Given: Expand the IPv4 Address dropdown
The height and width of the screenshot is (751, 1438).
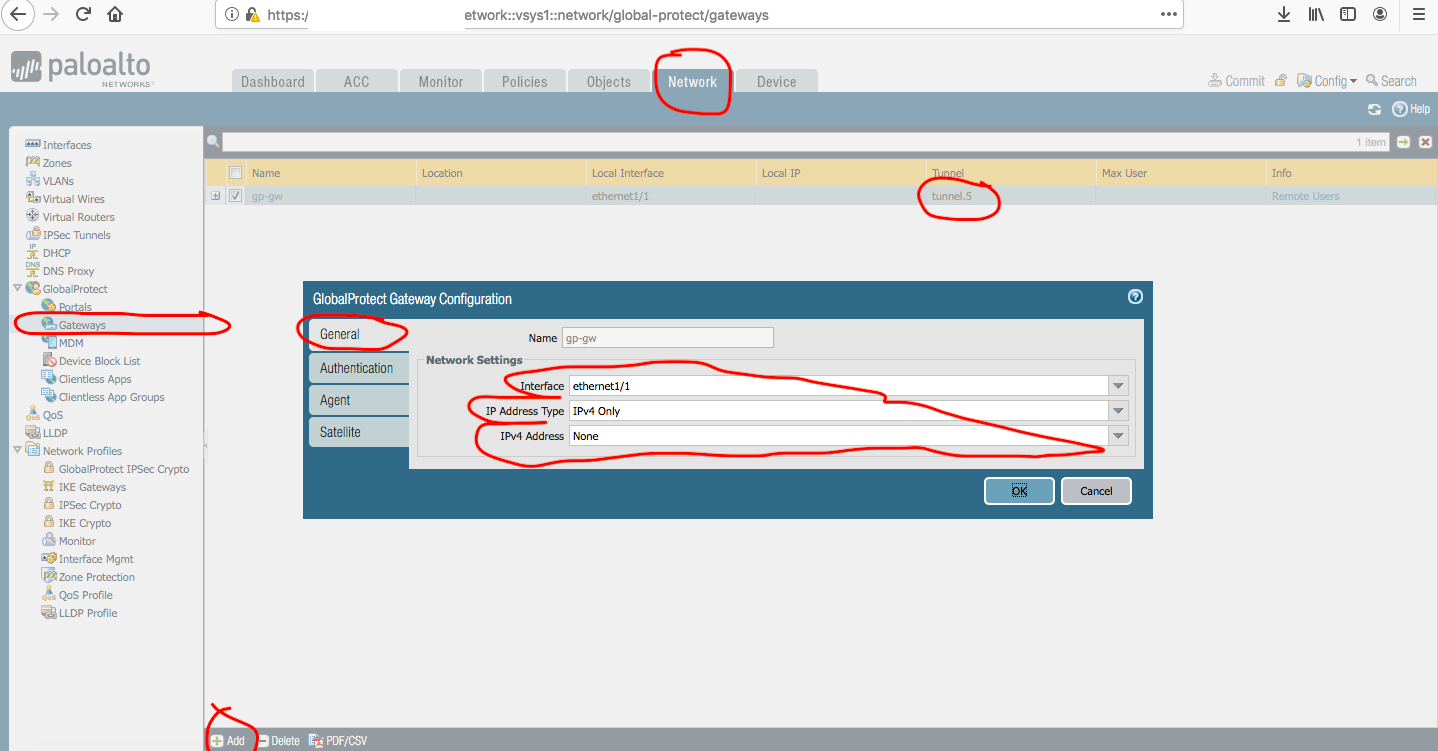Looking at the screenshot, I should click(x=1118, y=436).
